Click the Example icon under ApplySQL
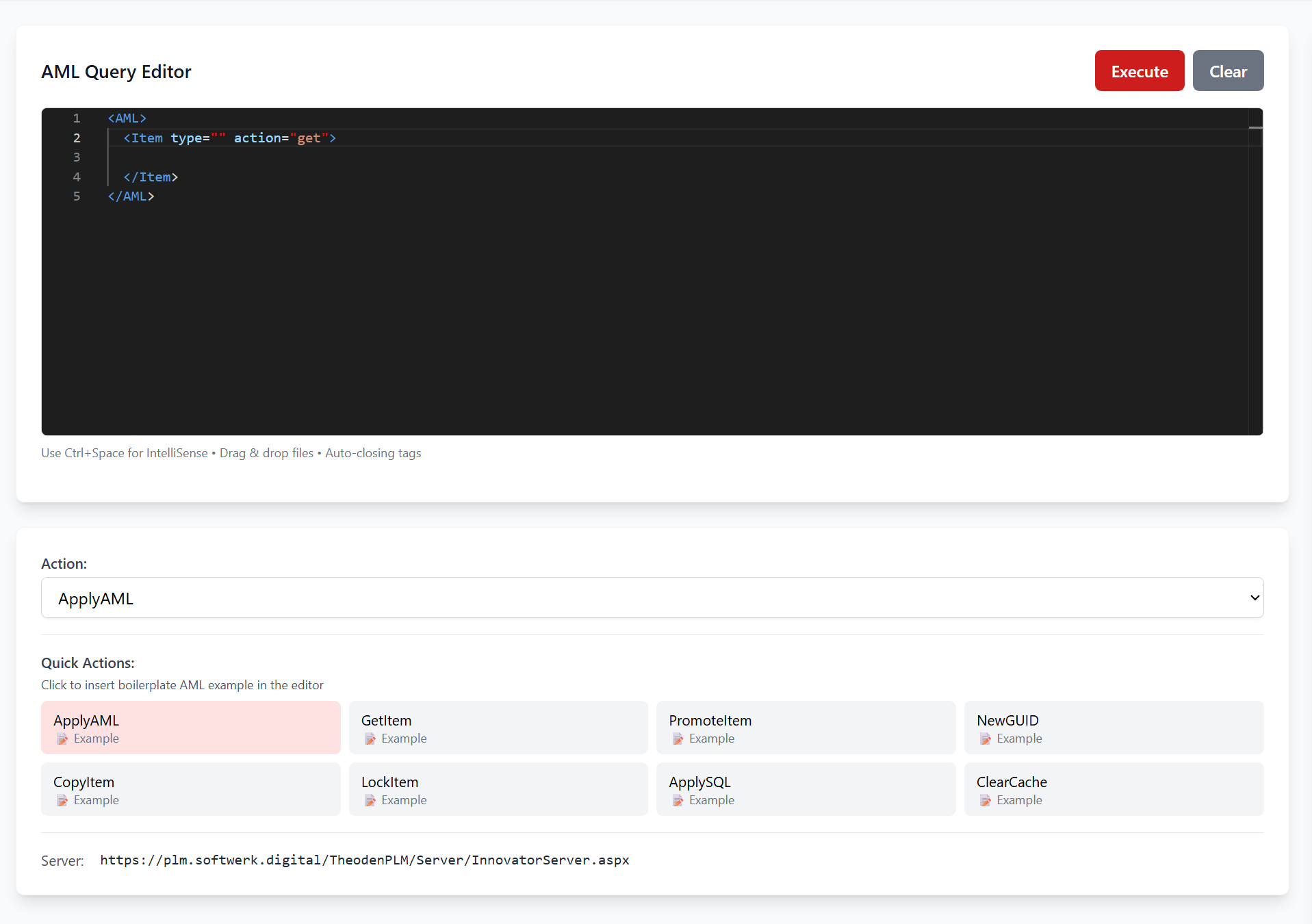Image resolution: width=1312 pixels, height=924 pixels. 678,800
